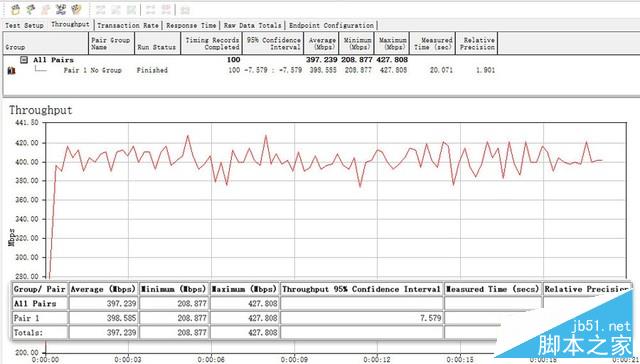The image size is (640, 364).
Task: Select the Pair 1 No Group row
Action: [x=250, y=70]
